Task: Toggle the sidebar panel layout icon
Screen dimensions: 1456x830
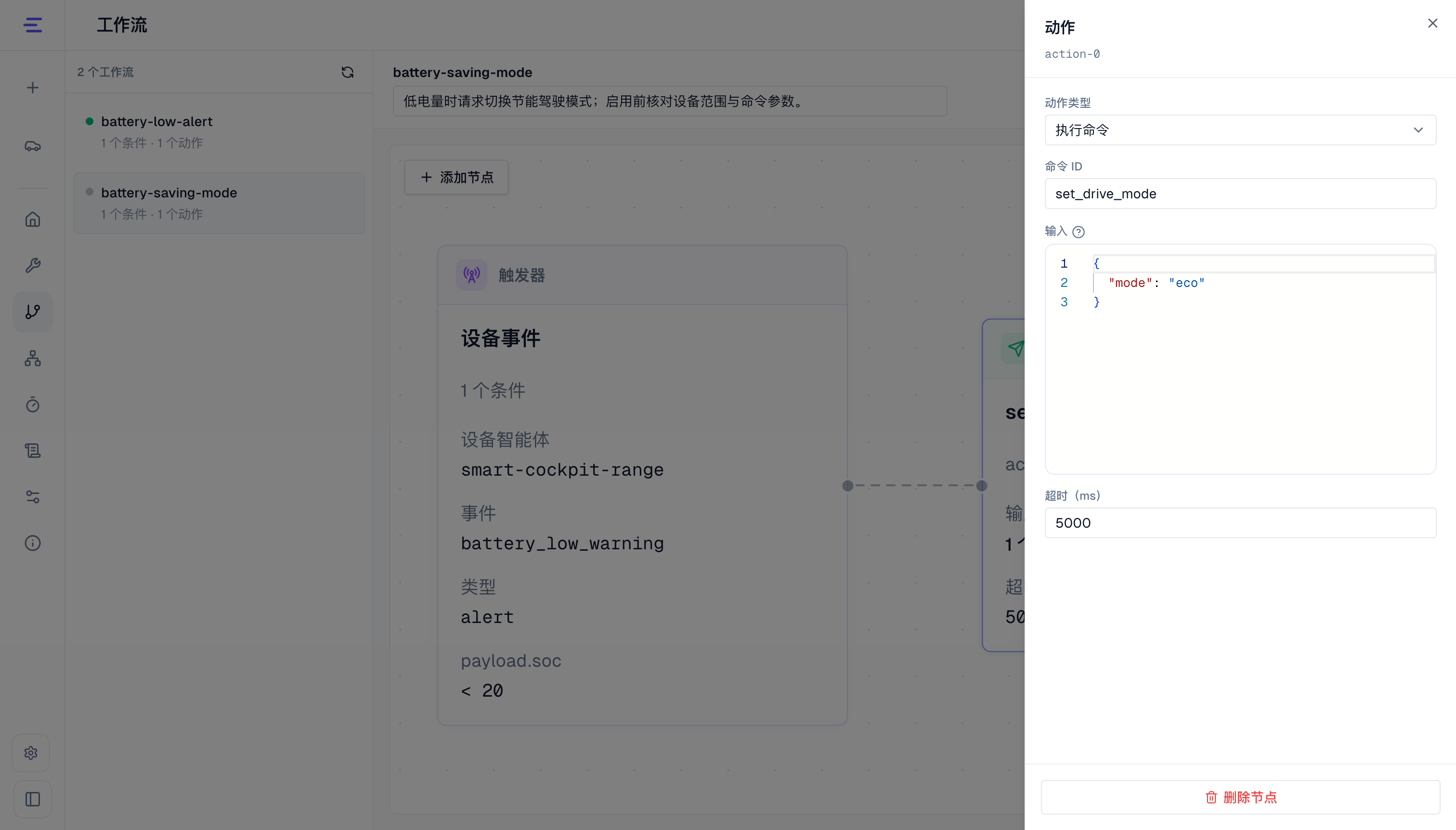Action: (x=32, y=799)
